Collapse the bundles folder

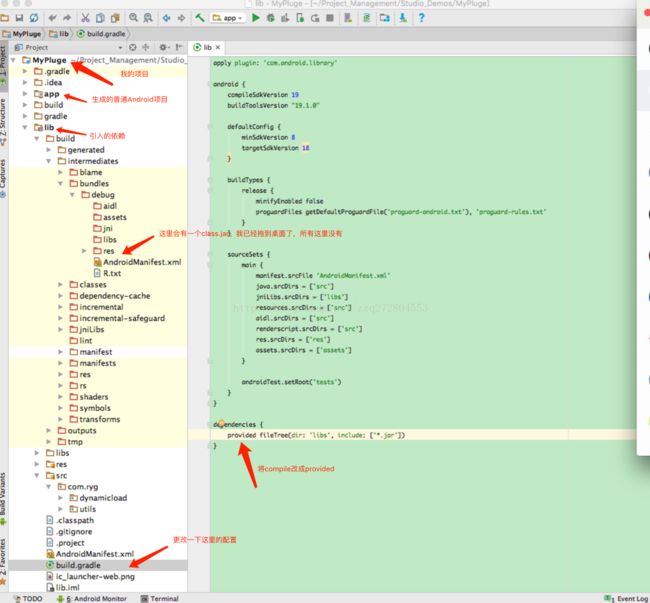(61, 183)
